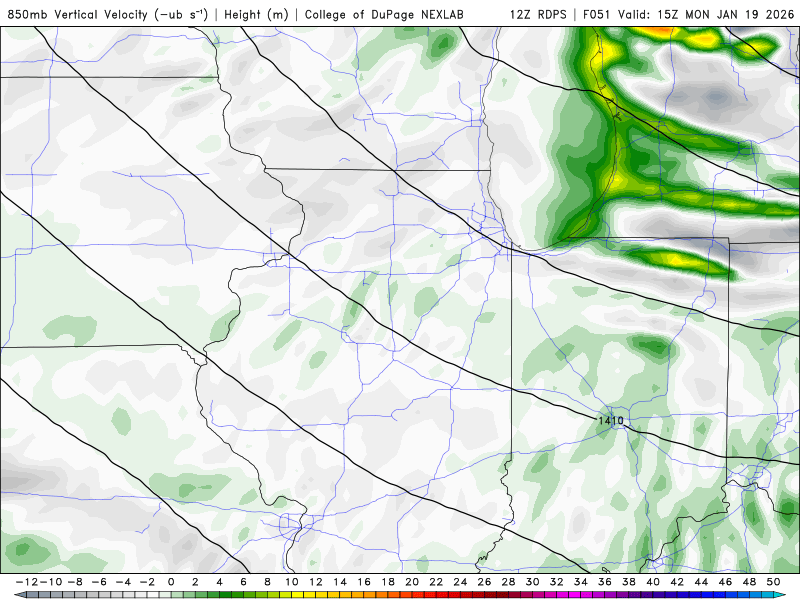
Task: Click the '850mb Vertical Velocity' title text
Action: 78,14
